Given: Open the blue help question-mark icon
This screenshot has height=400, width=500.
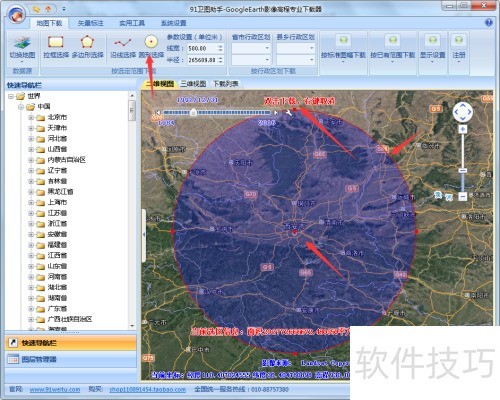Looking at the screenshot, I should pos(488,23).
